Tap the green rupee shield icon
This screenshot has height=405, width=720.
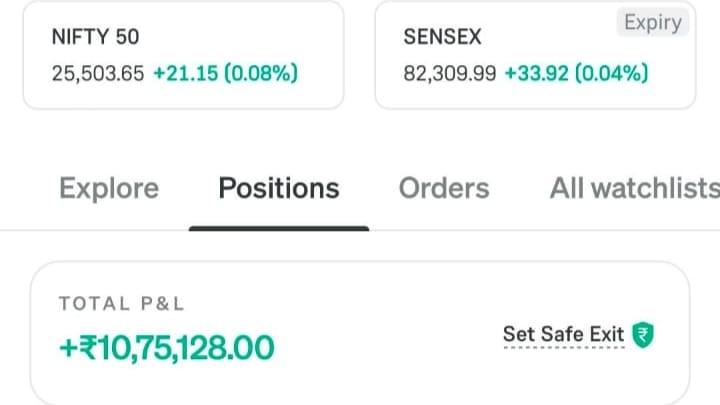(x=643, y=335)
